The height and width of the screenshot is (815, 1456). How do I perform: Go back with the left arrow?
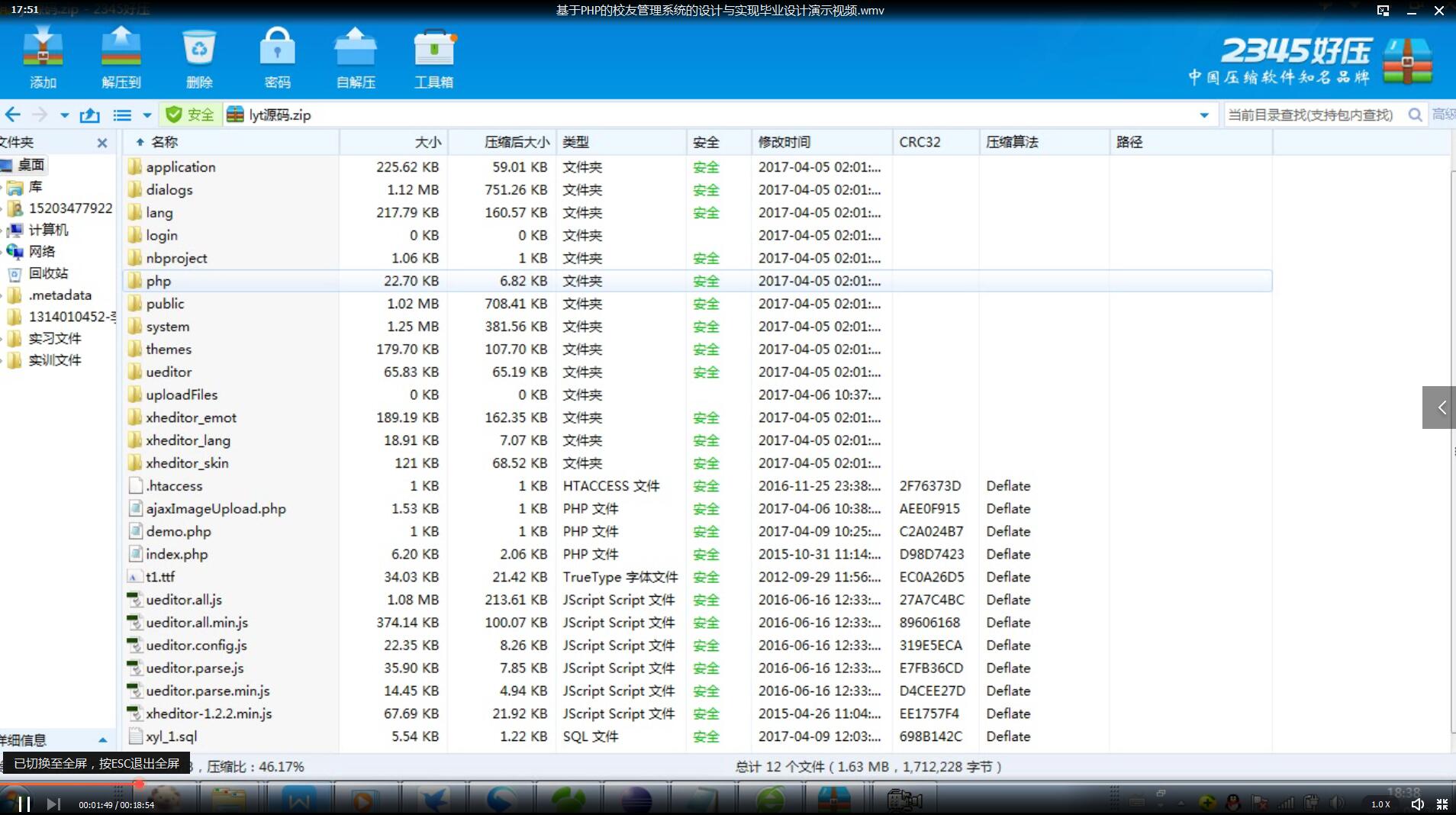pos(13,114)
